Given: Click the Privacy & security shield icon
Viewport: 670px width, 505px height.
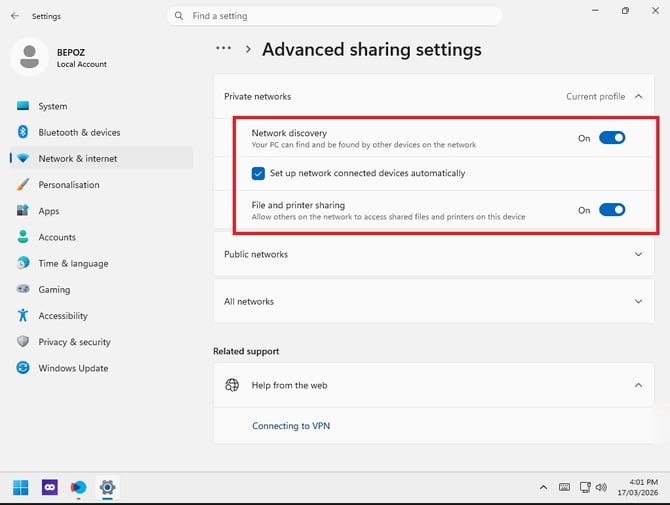Looking at the screenshot, I should click(23, 341).
